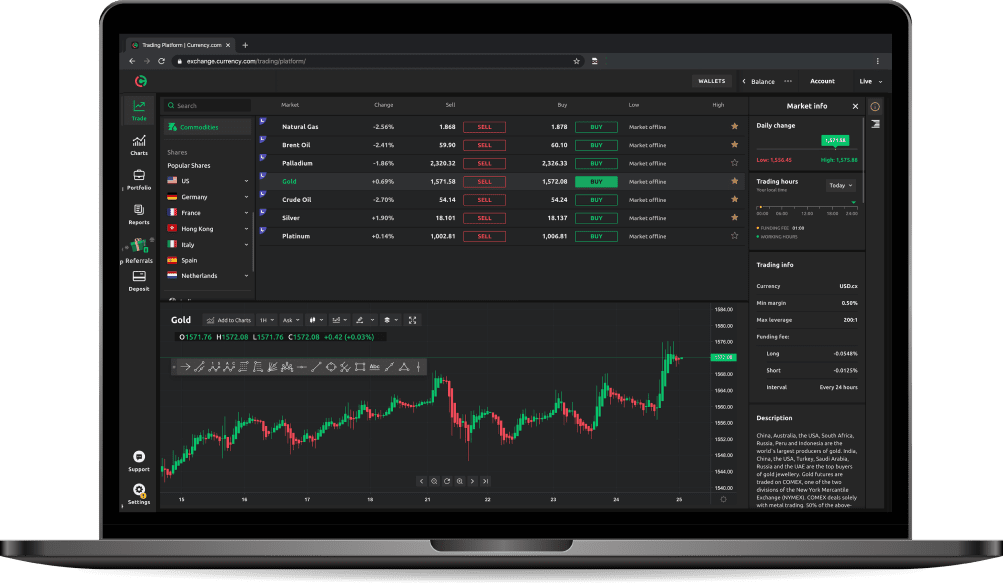Unfavorite Natural Gas using its star

(x=735, y=127)
